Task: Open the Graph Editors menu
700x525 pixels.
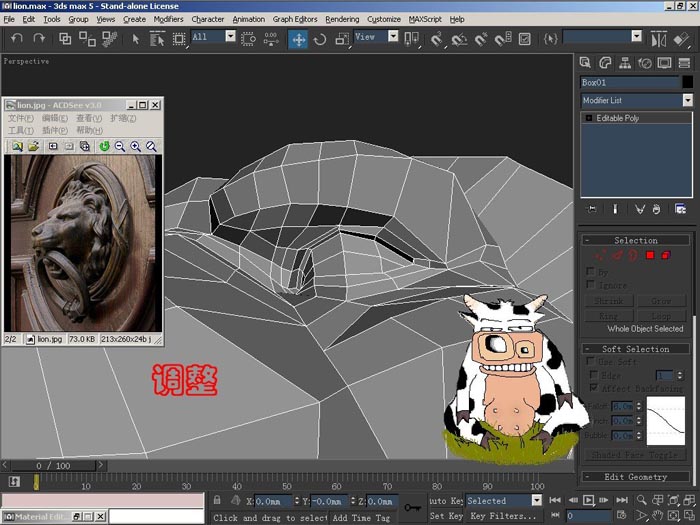Action: pyautogui.click(x=295, y=19)
